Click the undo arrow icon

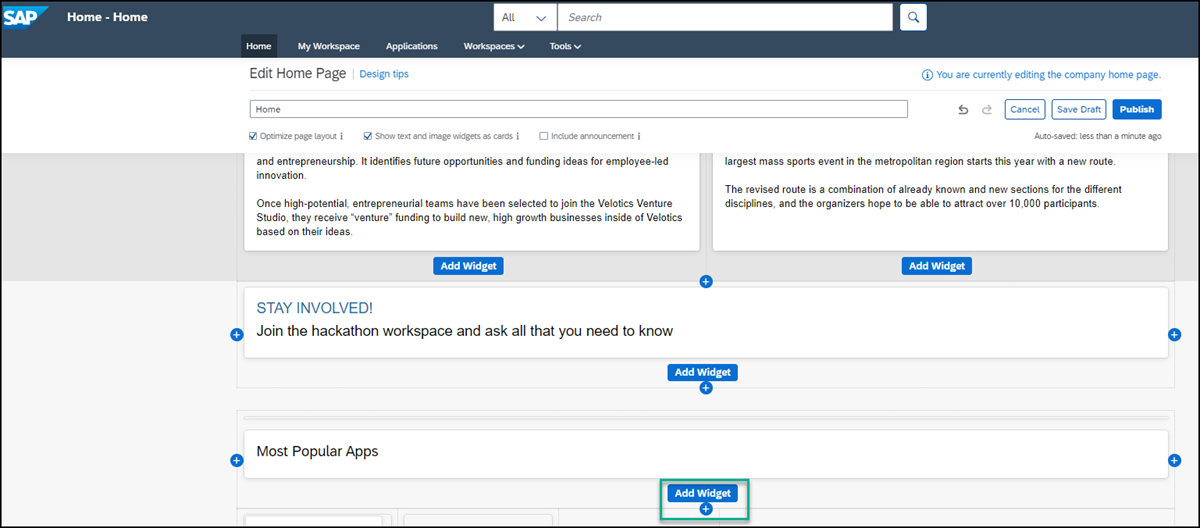coord(963,109)
